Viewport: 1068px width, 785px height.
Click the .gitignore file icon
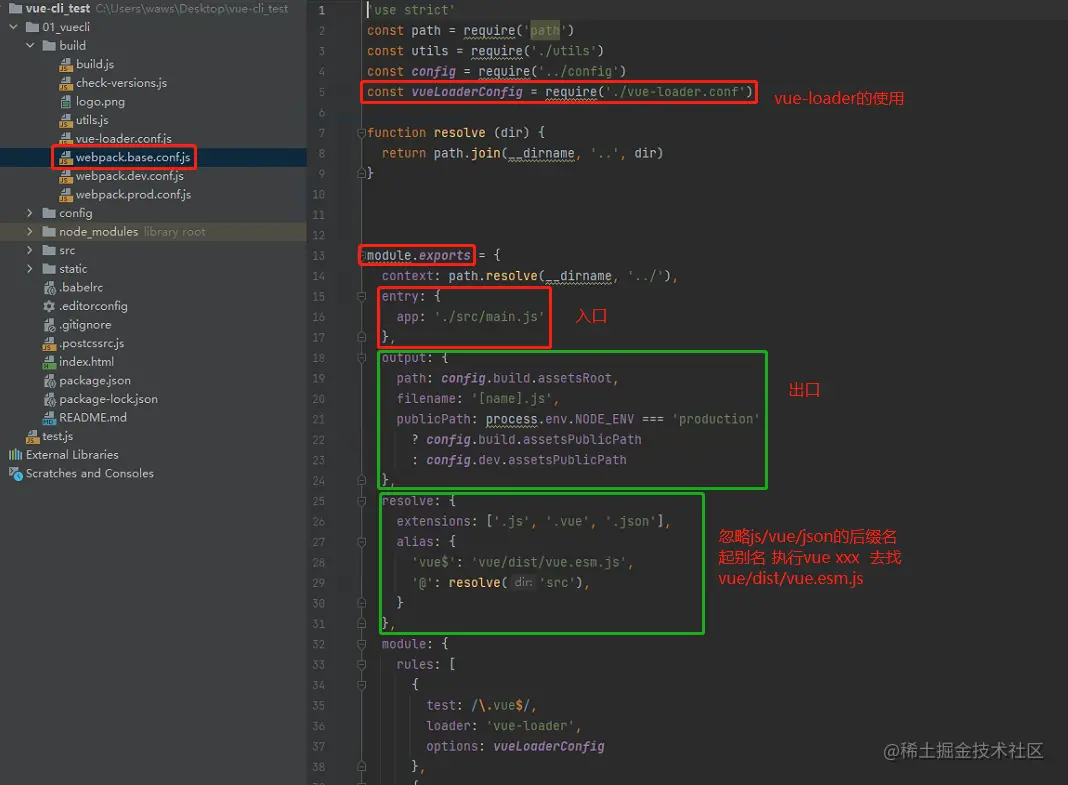(x=49, y=325)
